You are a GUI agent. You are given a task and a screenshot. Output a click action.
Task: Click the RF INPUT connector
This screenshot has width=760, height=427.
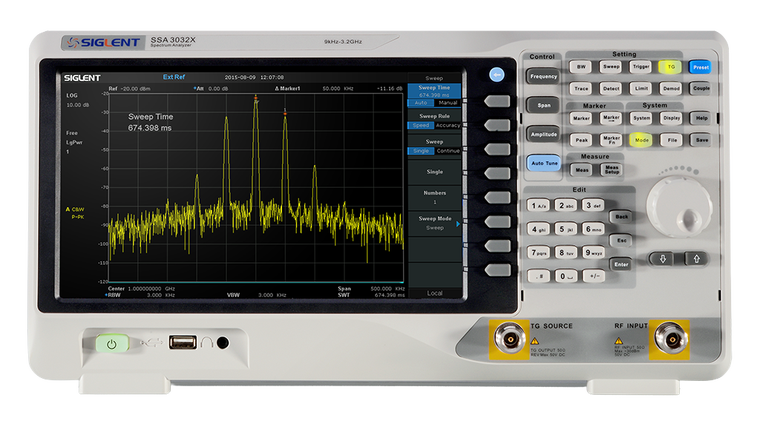pyautogui.click(x=671, y=339)
